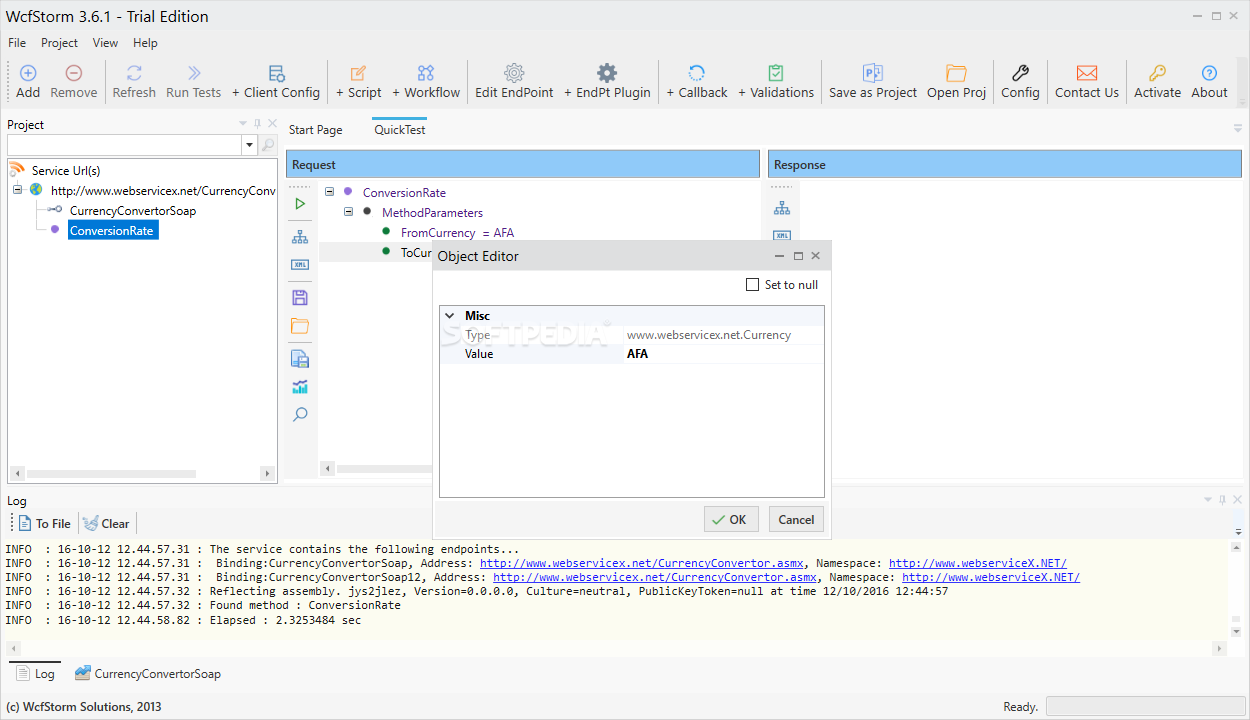Show Response pane XML view icon
Screen dimensions: 1250x720
tap(782, 235)
